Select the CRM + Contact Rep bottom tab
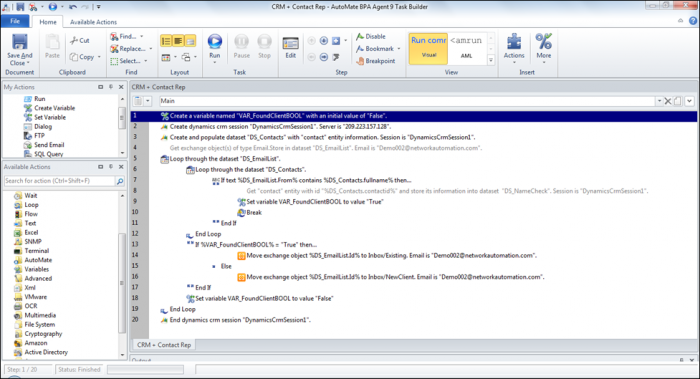This screenshot has height=379, width=700. click(x=164, y=345)
